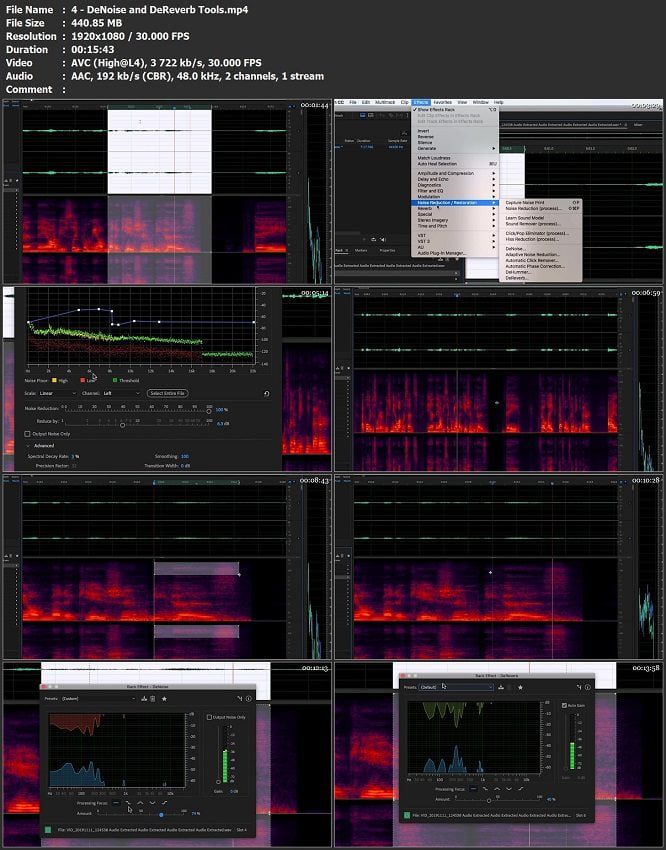Click favorite star icon in DeNoise window
The width and height of the screenshot is (666, 850).
(x=164, y=699)
